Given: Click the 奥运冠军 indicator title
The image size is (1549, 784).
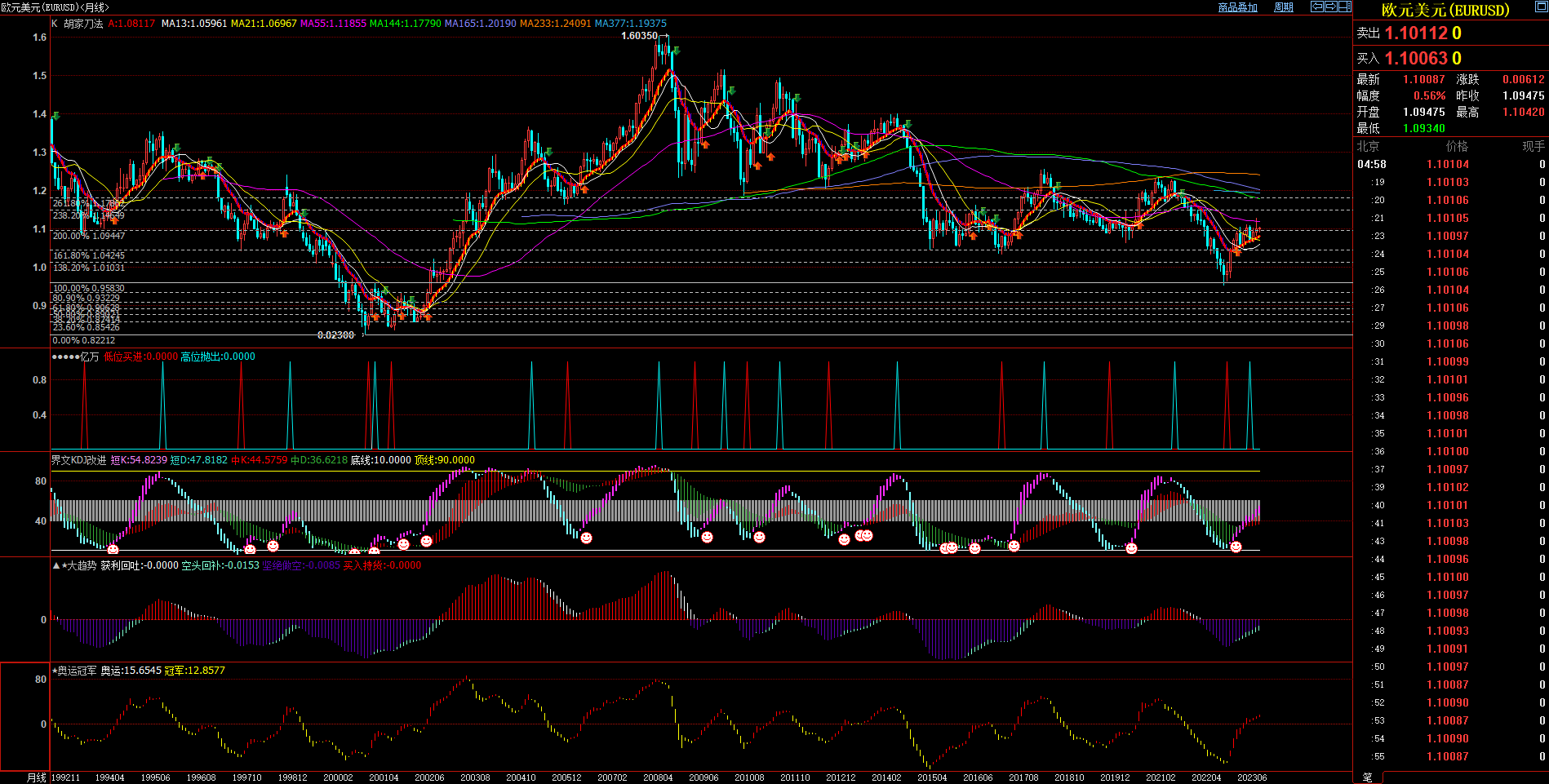Looking at the screenshot, I should tap(76, 671).
